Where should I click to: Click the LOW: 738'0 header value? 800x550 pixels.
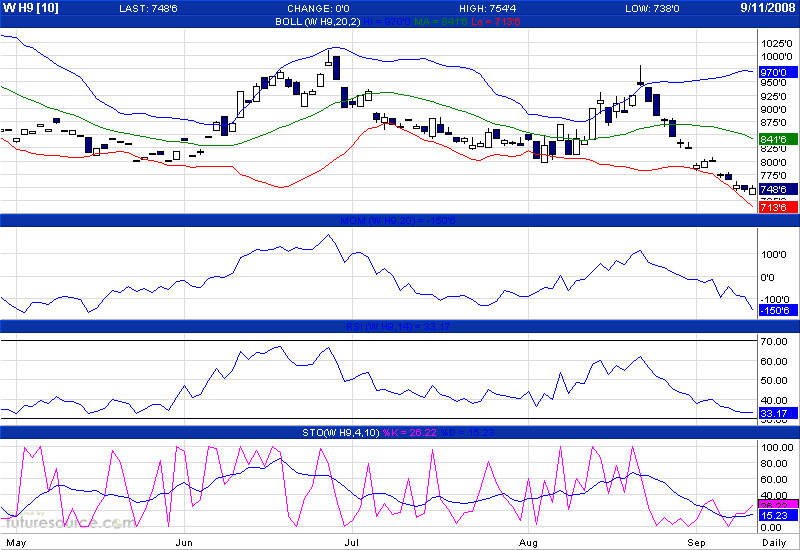[652, 9]
